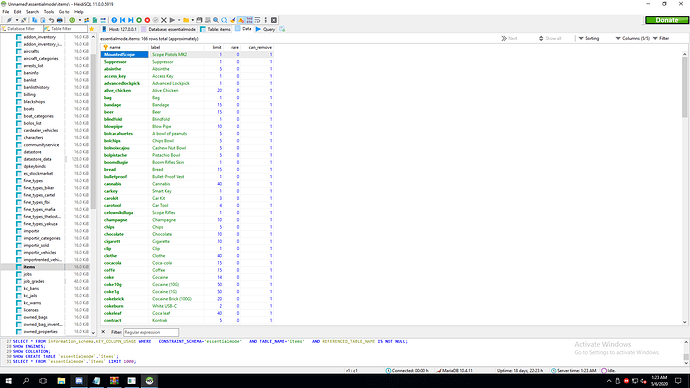This screenshot has width=690, height=388.
Task: Switch to the Query tab
Action: click(x=265, y=29)
